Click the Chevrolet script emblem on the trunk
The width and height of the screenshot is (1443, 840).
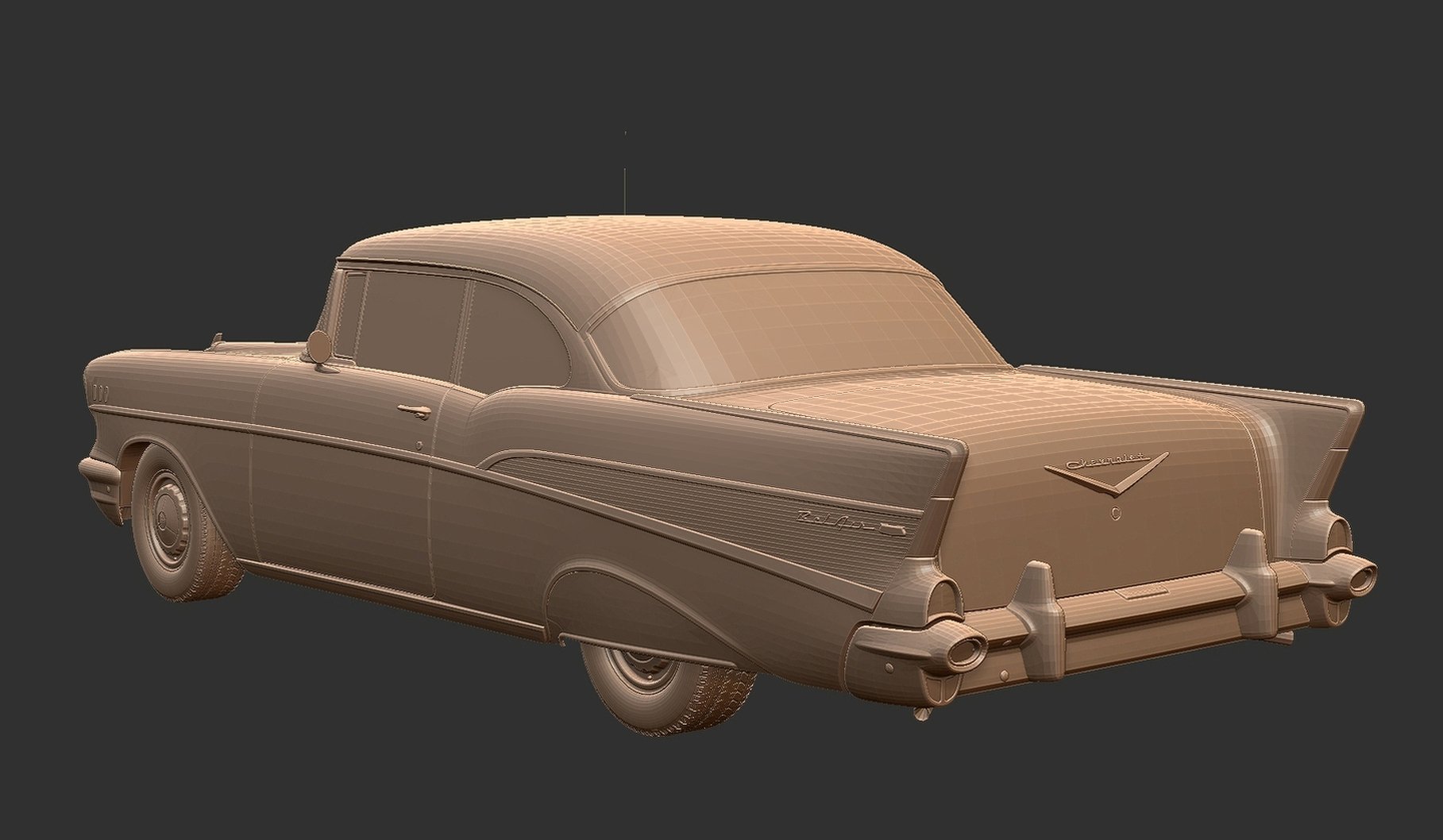pos(1107,460)
